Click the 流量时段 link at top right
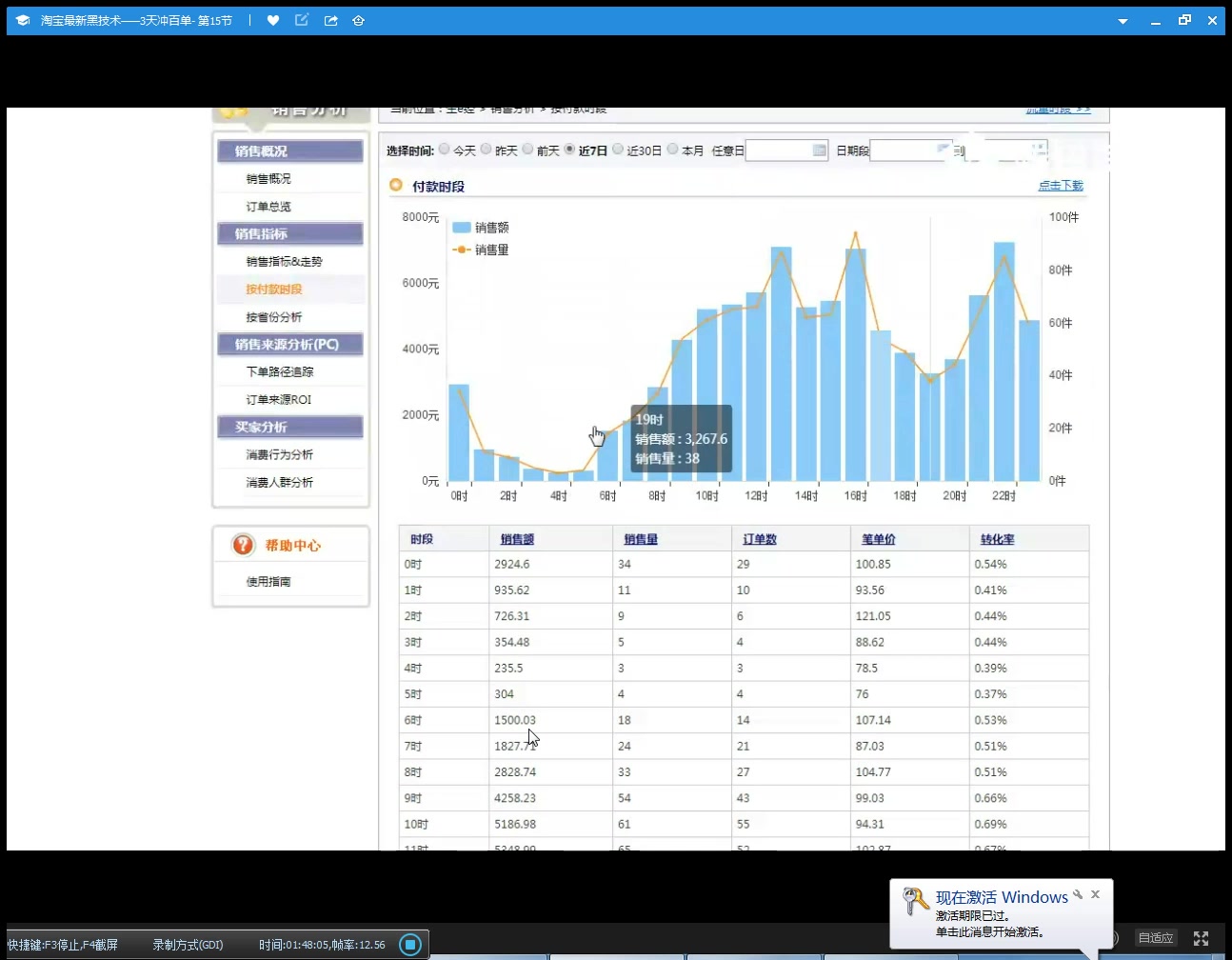 click(1058, 110)
